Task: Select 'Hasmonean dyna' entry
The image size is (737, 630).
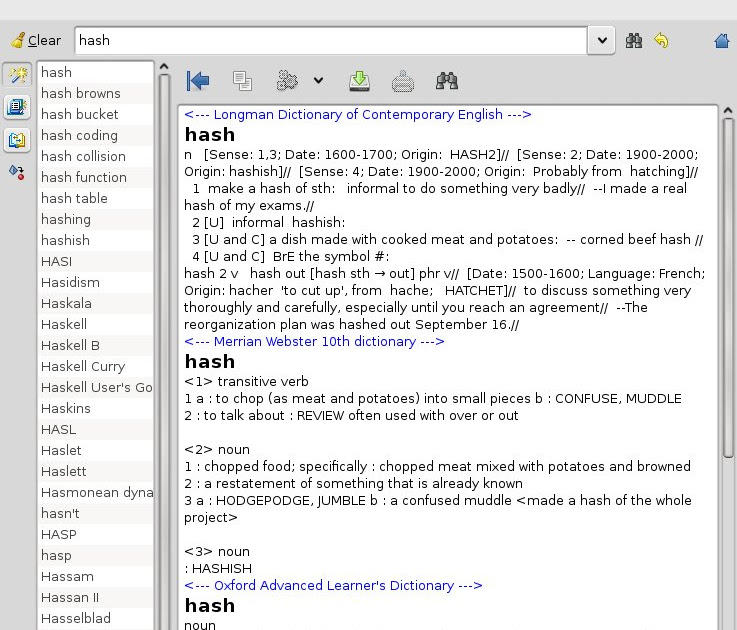Action: click(x=95, y=492)
